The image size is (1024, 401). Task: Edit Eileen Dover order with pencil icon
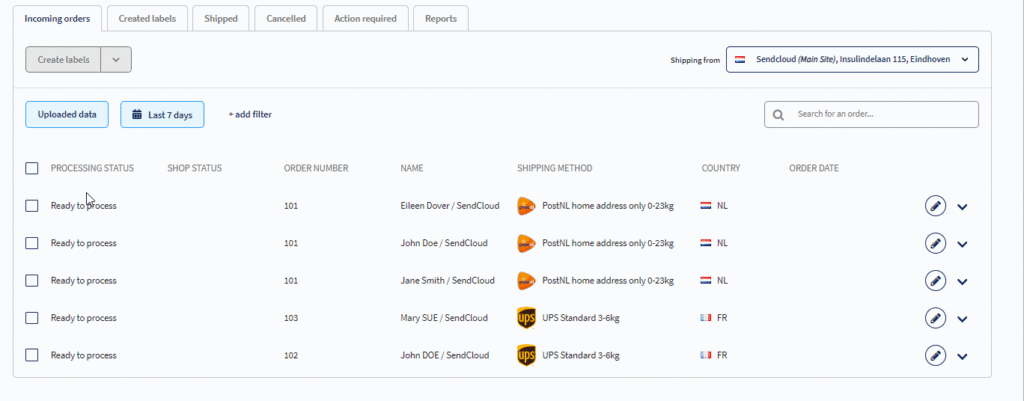click(935, 206)
